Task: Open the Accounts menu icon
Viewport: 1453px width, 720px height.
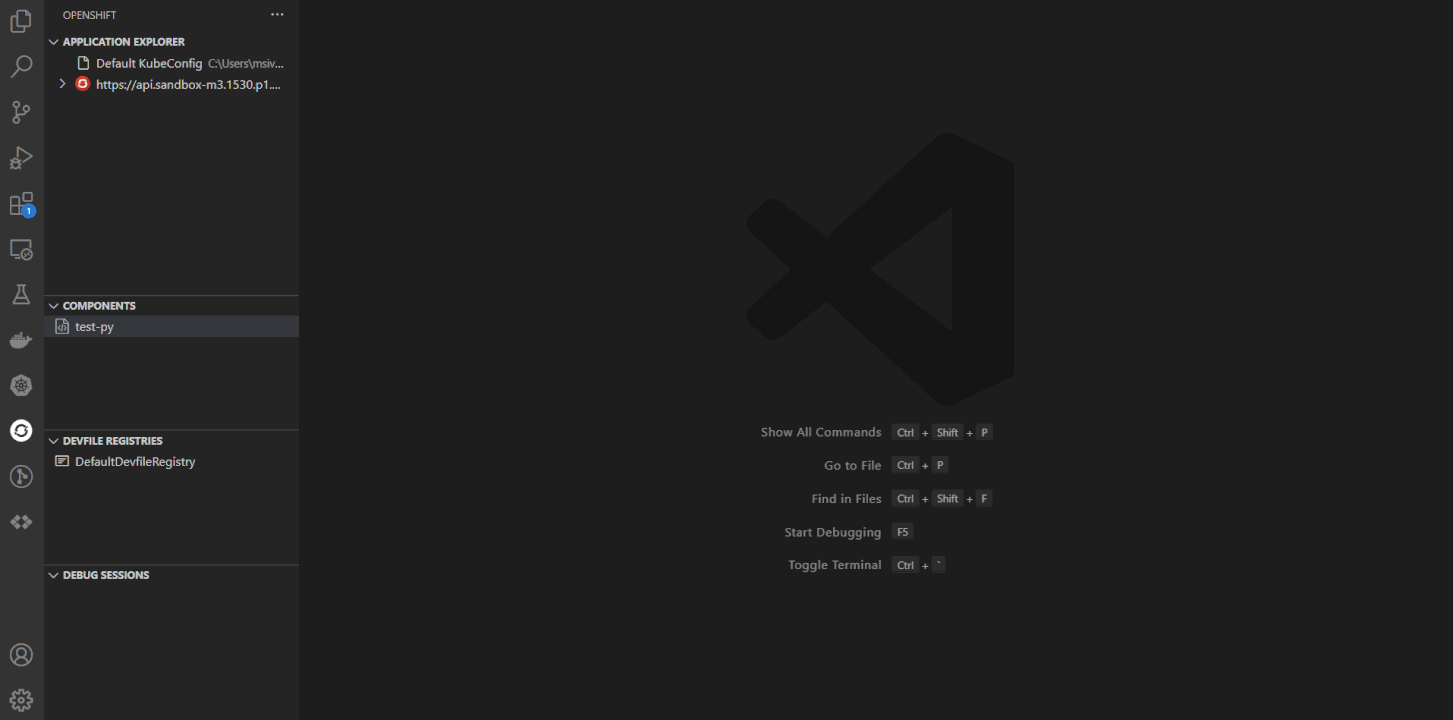Action: point(21,655)
